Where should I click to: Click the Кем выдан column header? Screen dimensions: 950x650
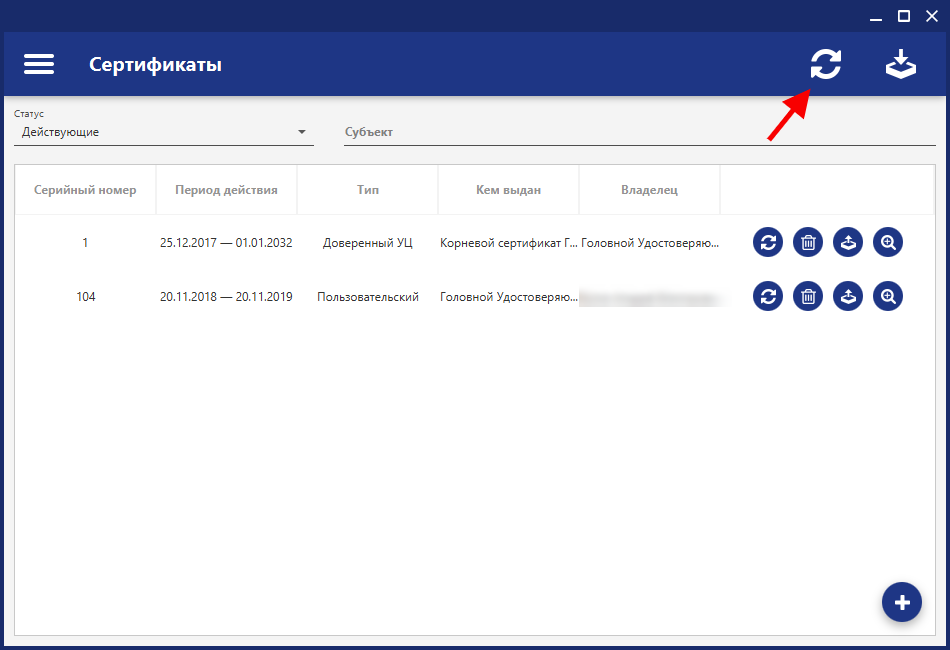click(x=508, y=190)
